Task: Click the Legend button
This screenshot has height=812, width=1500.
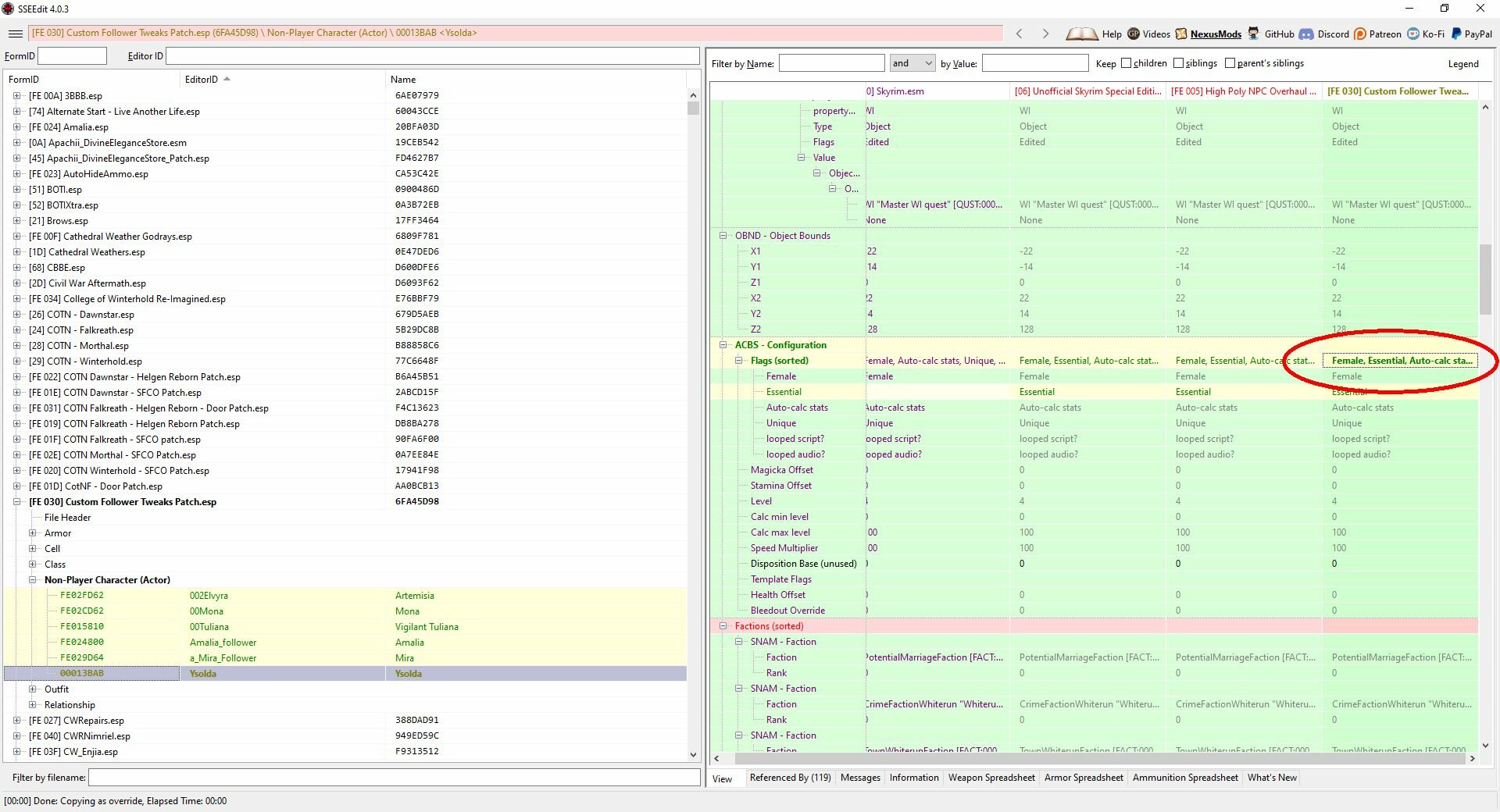Action: point(1462,63)
